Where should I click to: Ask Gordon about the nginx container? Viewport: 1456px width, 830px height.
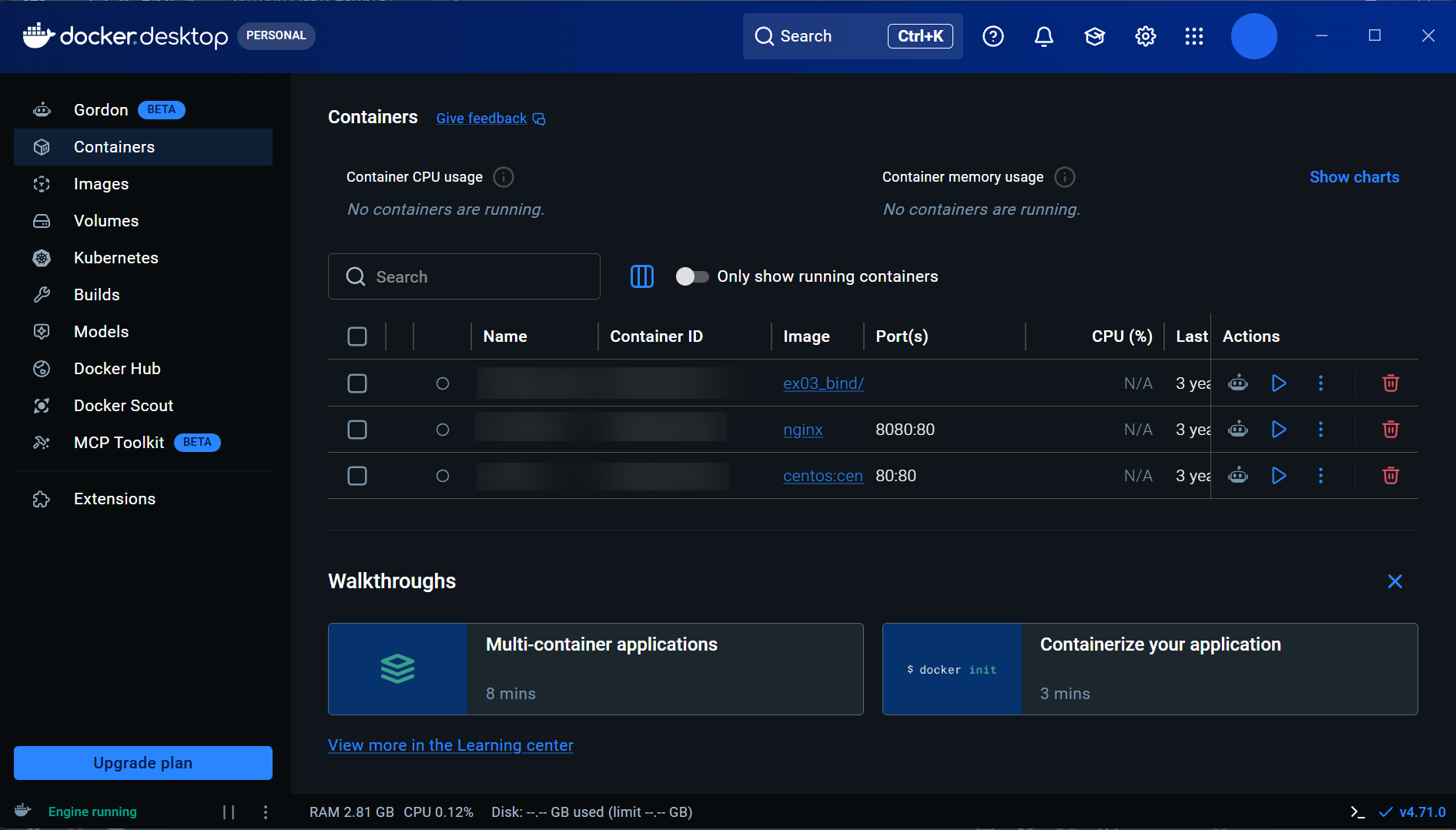coord(1238,430)
